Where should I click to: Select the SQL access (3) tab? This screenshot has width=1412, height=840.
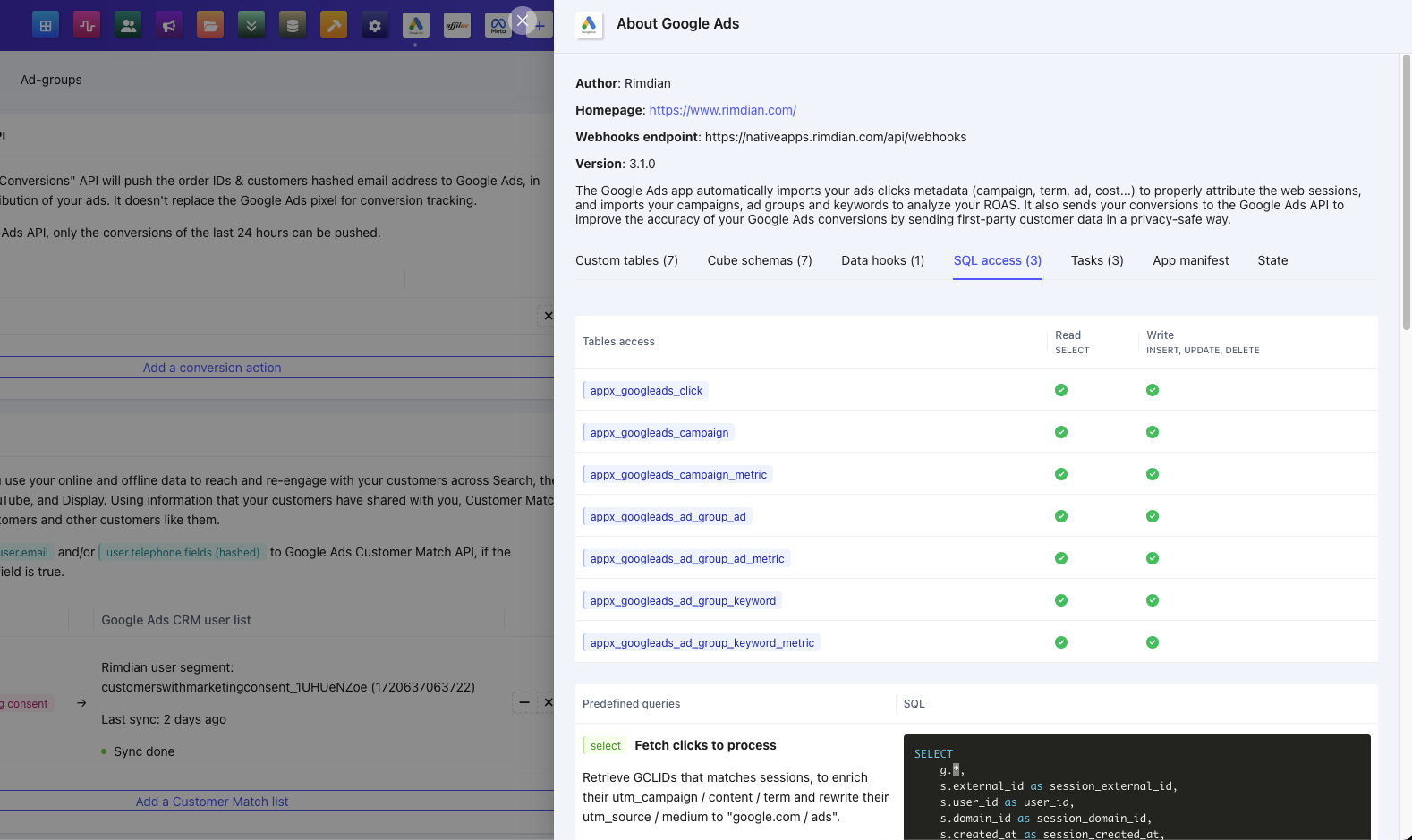coord(998,260)
